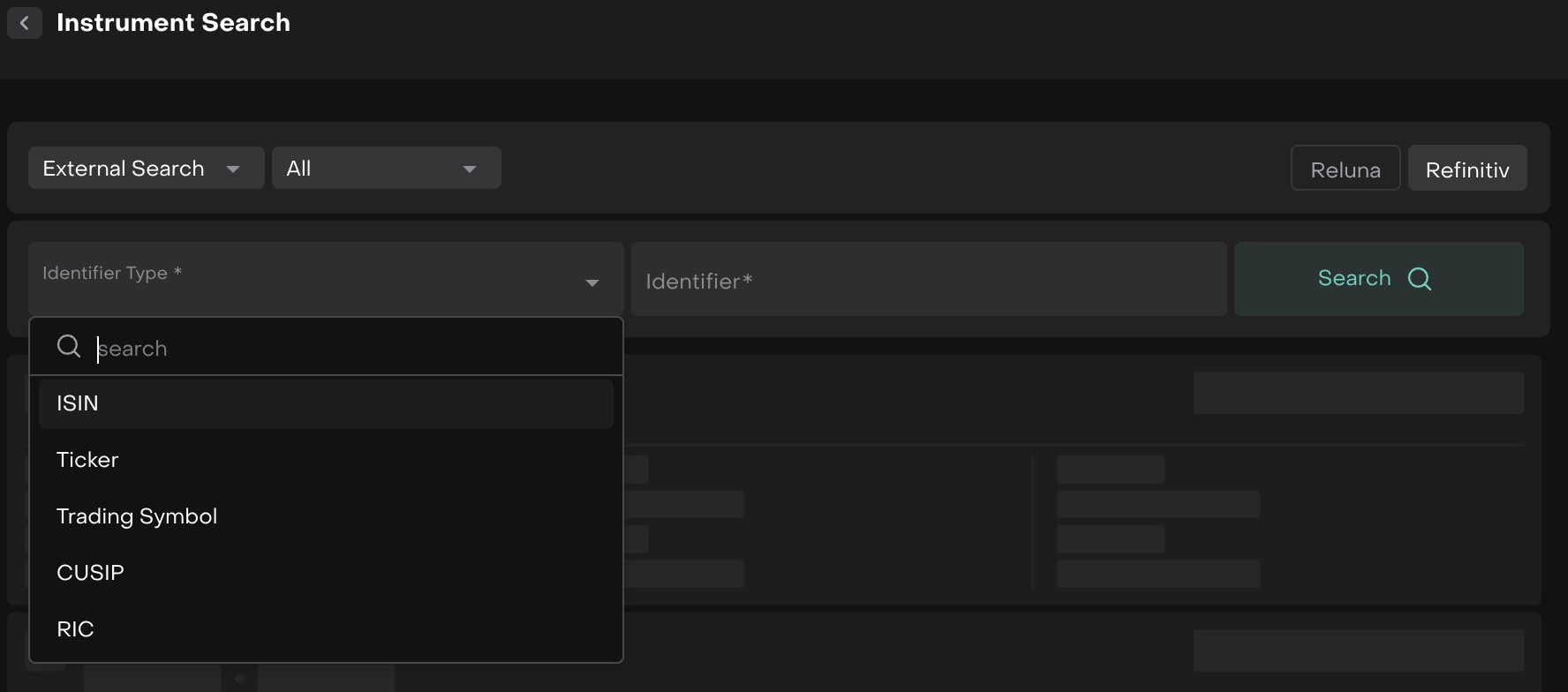Viewport: 1568px width, 692px height.
Task: Click the magnifier icon in the dropdown search
Action: click(x=69, y=347)
